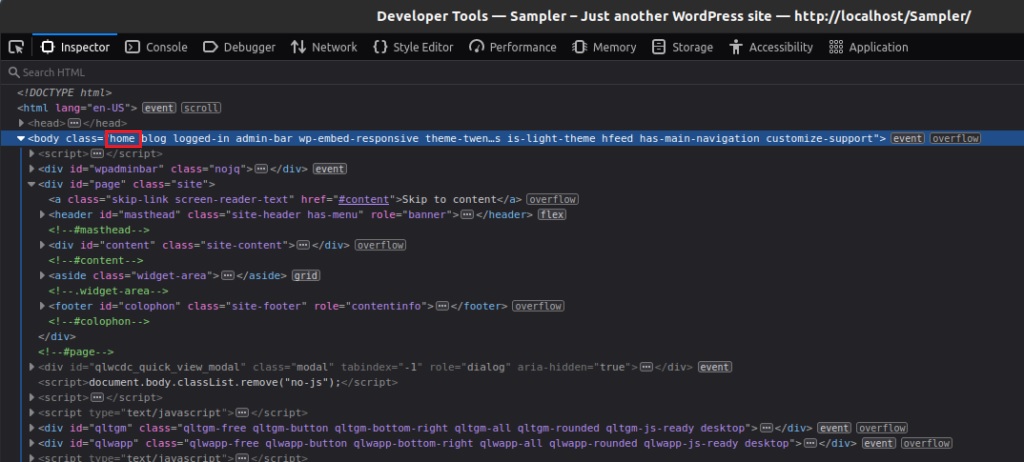Open the Application tab
The width and height of the screenshot is (1024, 462).
868,47
